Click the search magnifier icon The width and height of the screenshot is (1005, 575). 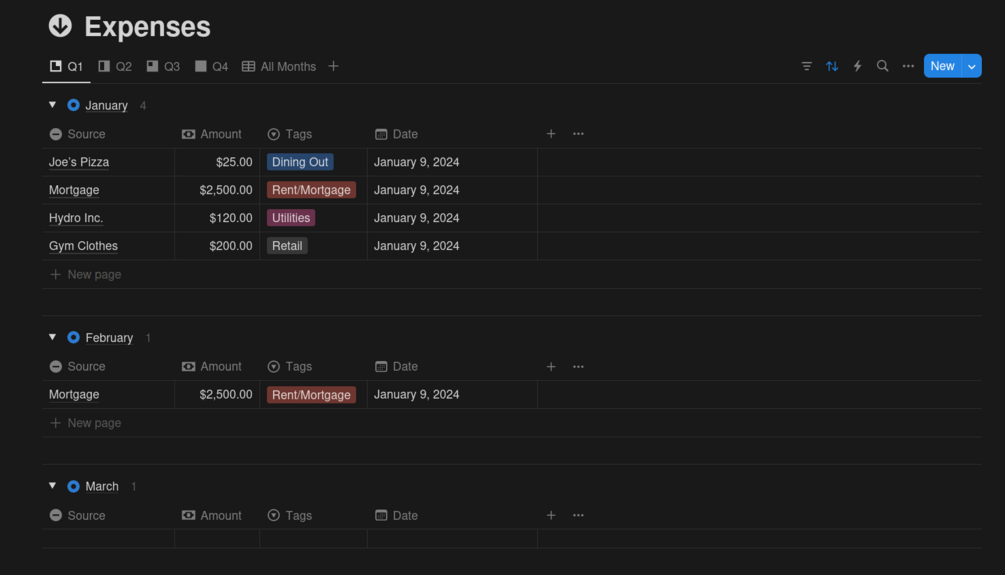pyautogui.click(x=883, y=66)
